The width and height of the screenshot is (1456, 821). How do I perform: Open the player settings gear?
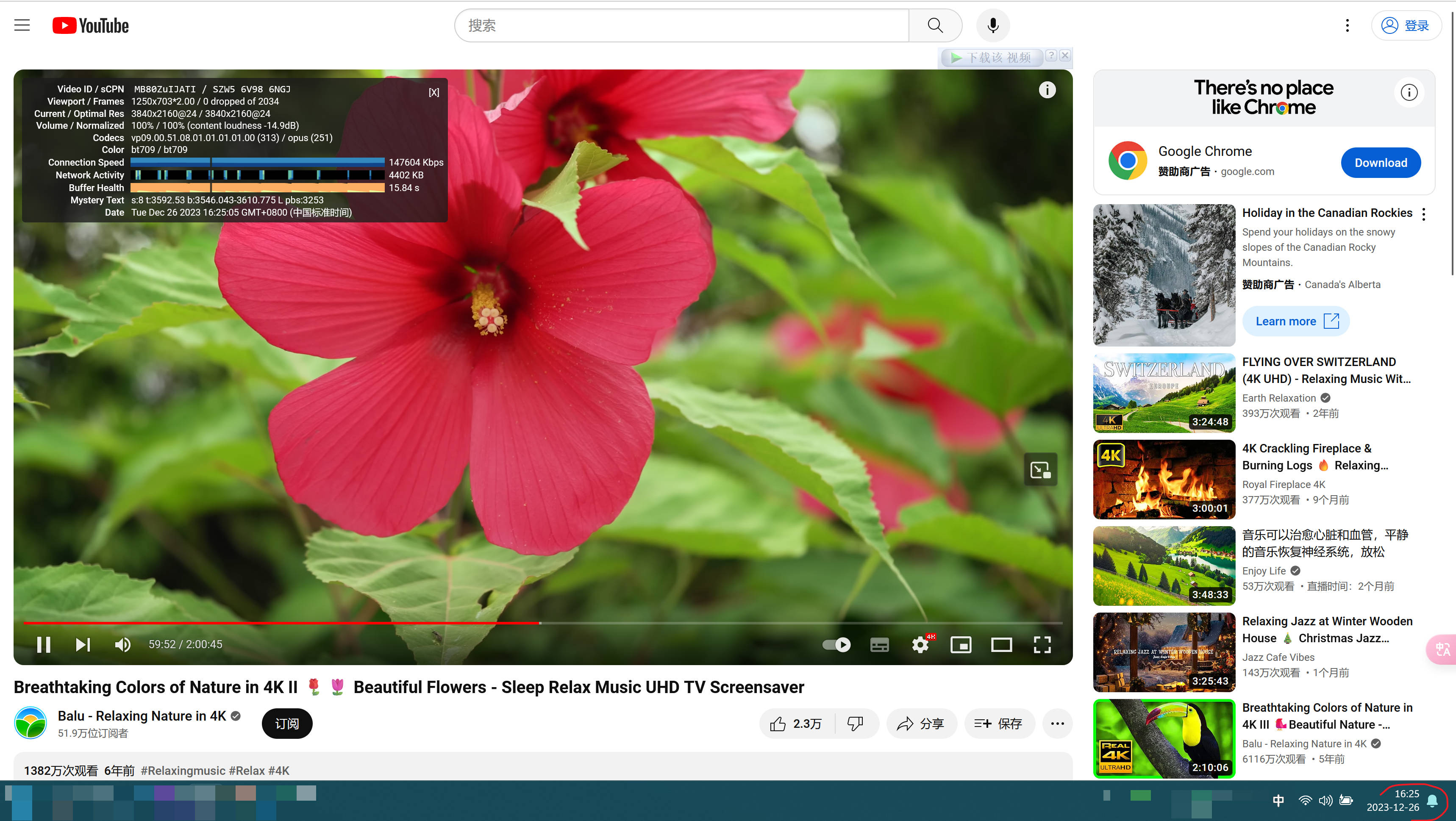920,644
